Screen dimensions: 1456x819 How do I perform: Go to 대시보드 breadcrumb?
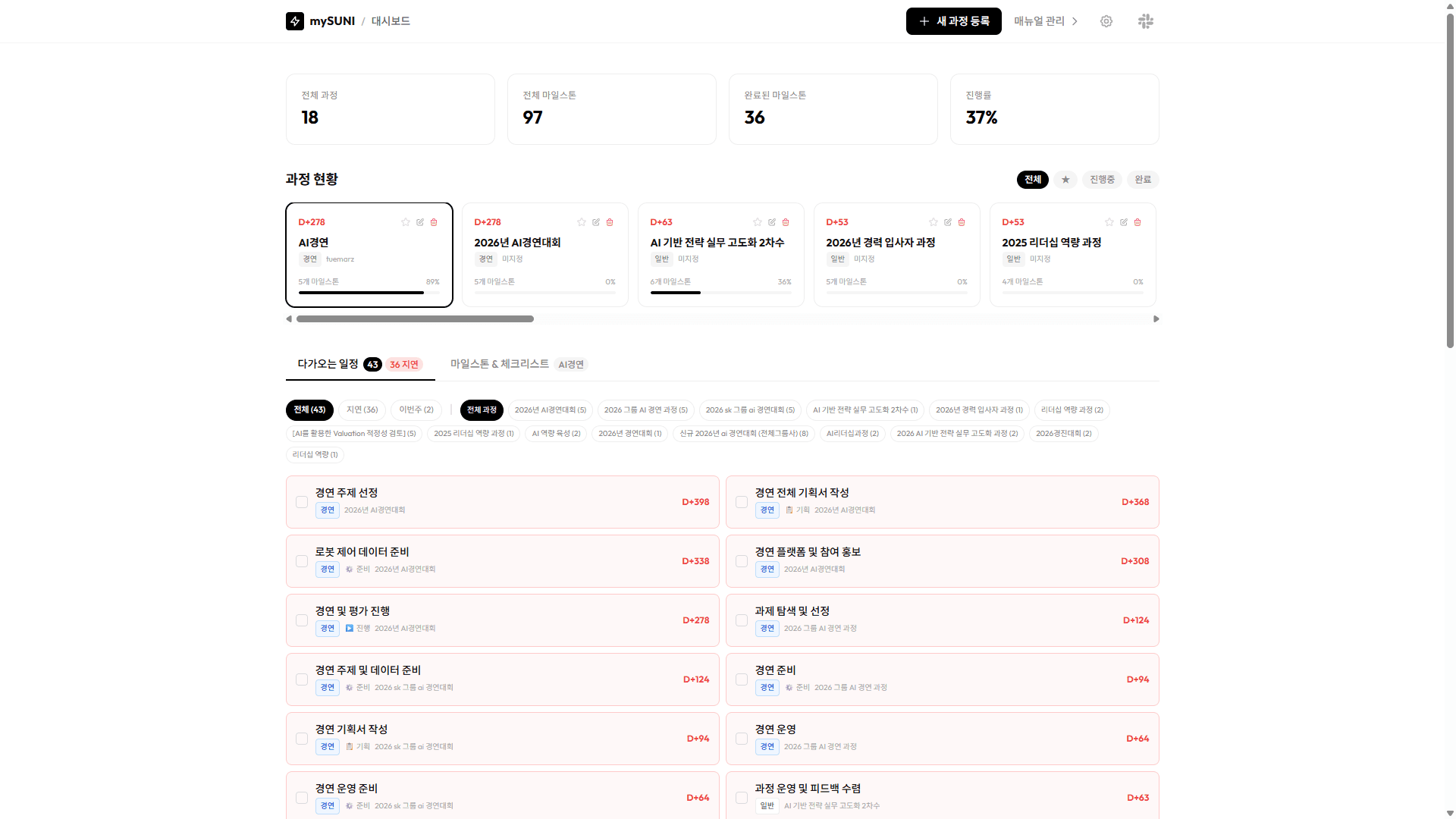[391, 21]
